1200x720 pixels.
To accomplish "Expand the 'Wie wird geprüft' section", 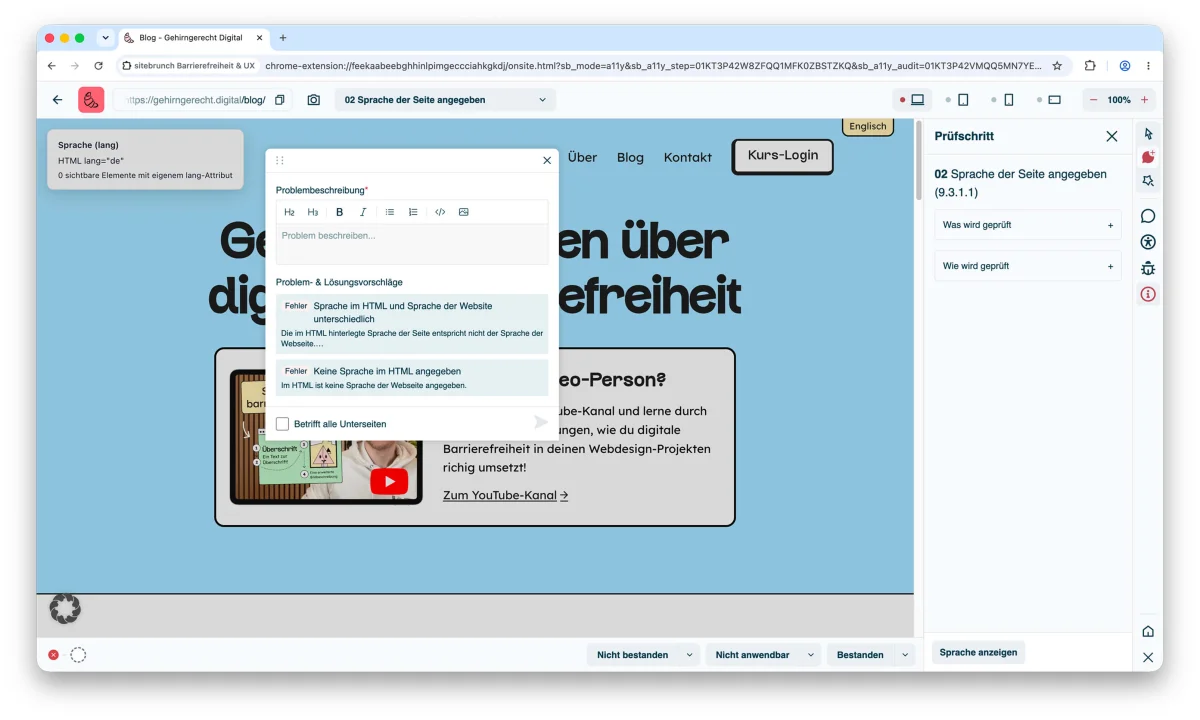I will point(1028,266).
